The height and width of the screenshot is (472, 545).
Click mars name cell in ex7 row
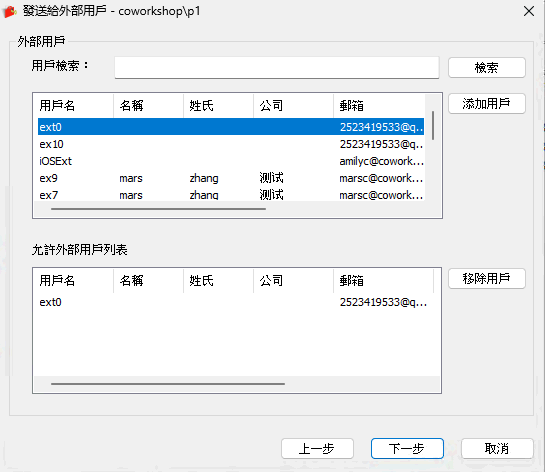tap(131, 195)
